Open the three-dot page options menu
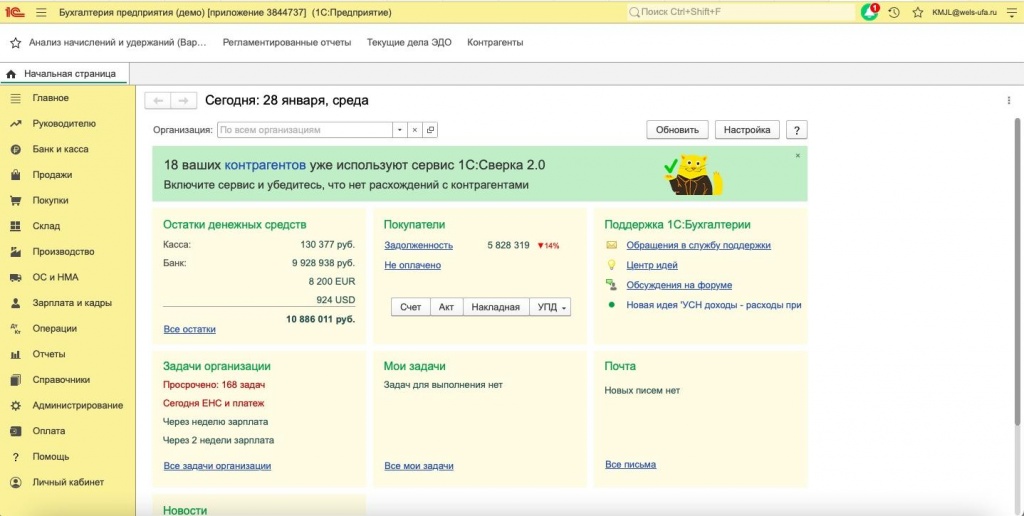Image resolution: width=1024 pixels, height=516 pixels. tap(1009, 101)
